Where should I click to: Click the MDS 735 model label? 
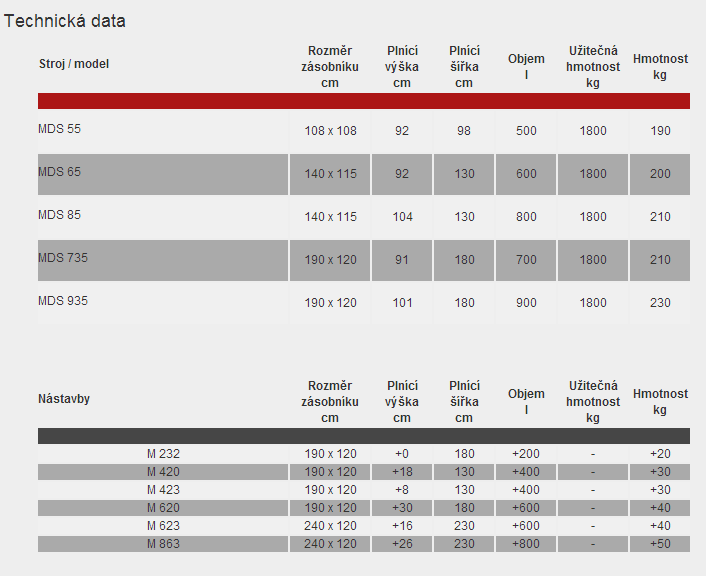click(63, 258)
